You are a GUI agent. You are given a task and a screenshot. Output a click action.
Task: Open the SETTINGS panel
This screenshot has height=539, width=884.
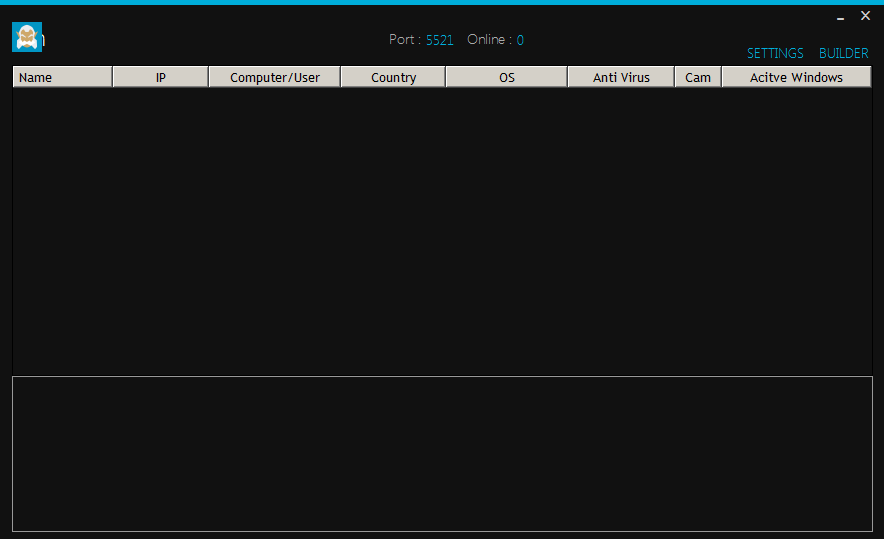point(775,54)
